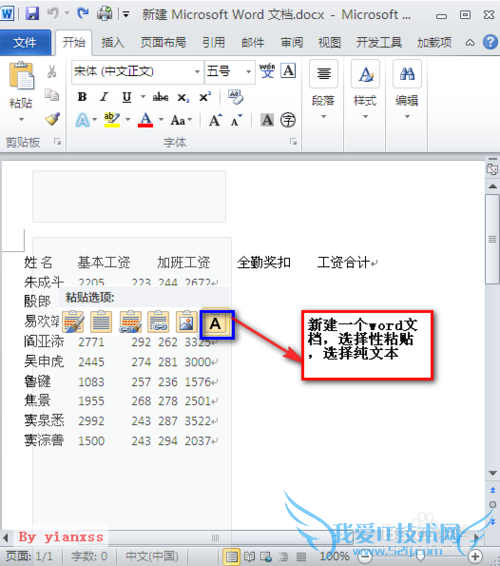Screen dimensions: 500x566
Task: Expand the font color dropdown arrow
Action: point(161,119)
